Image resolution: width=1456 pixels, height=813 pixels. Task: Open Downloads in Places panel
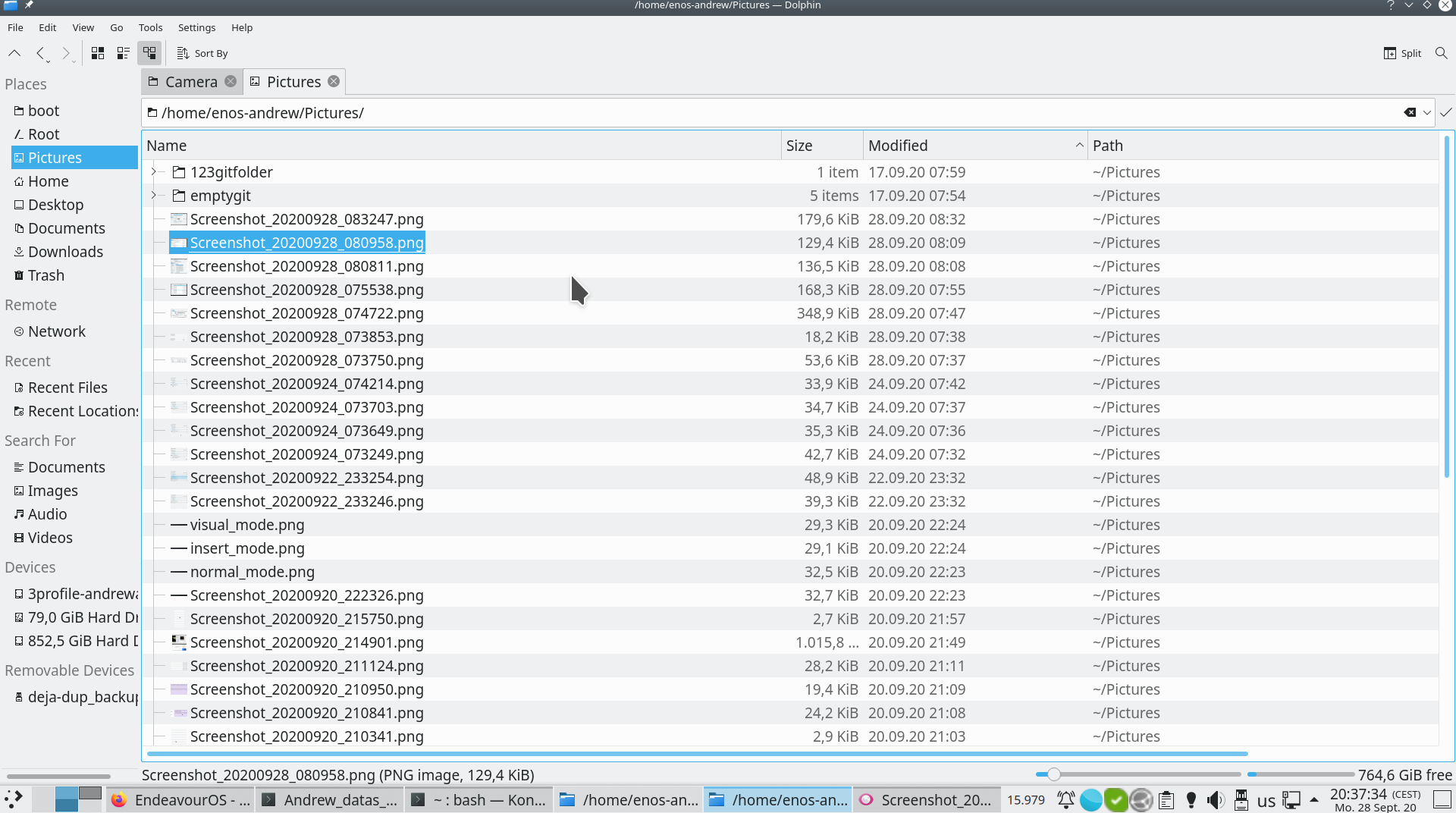[65, 252]
